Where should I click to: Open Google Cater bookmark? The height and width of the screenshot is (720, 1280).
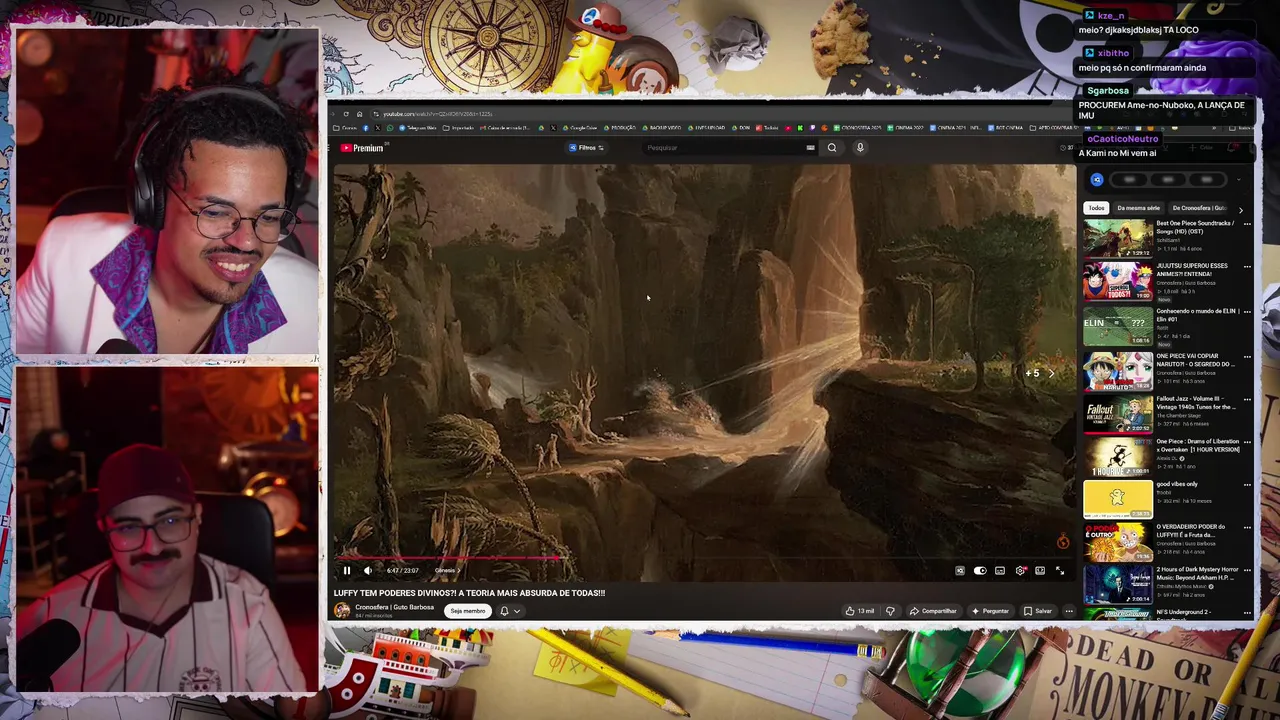pos(581,128)
